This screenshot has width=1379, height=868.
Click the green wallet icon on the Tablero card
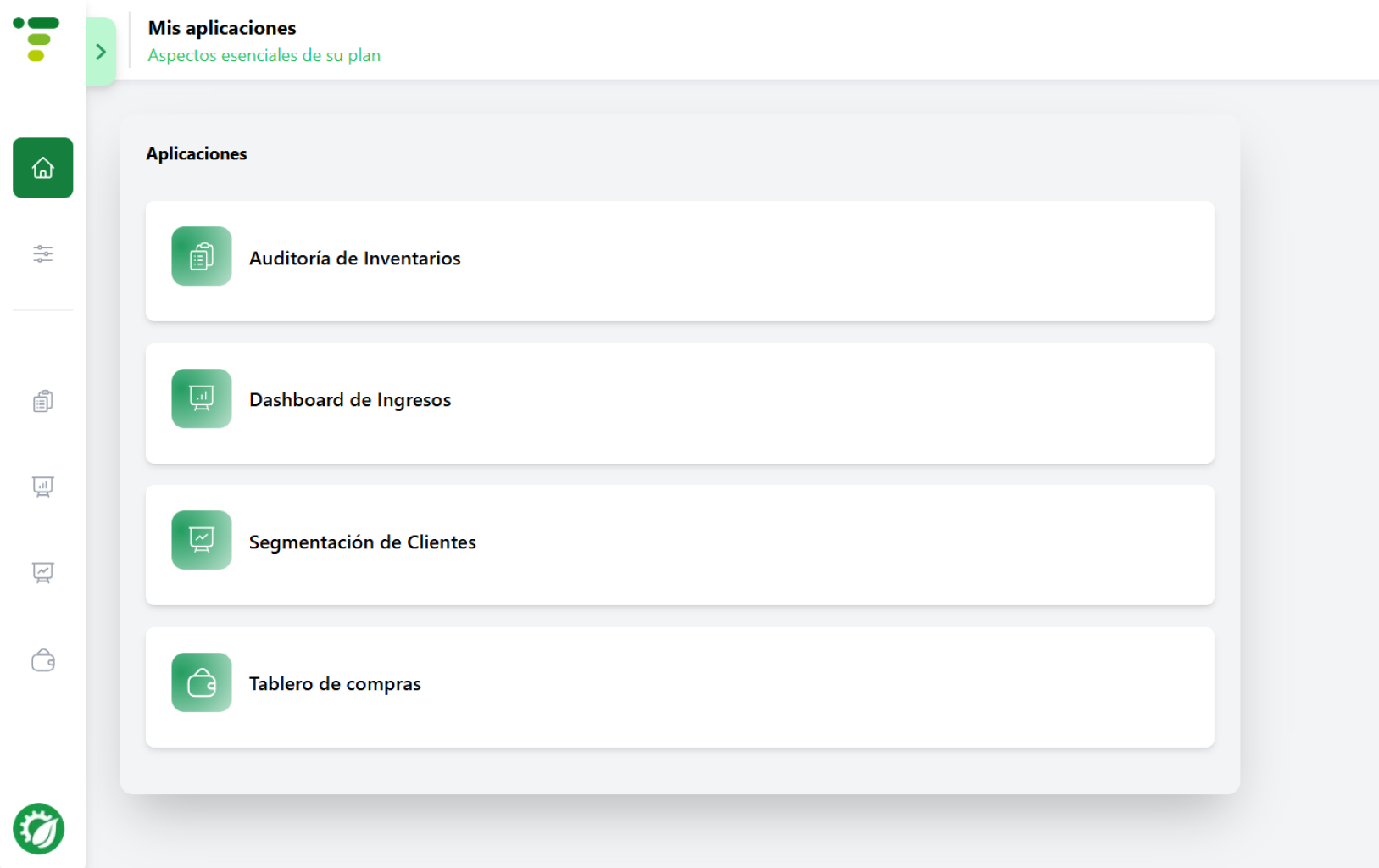[201, 682]
